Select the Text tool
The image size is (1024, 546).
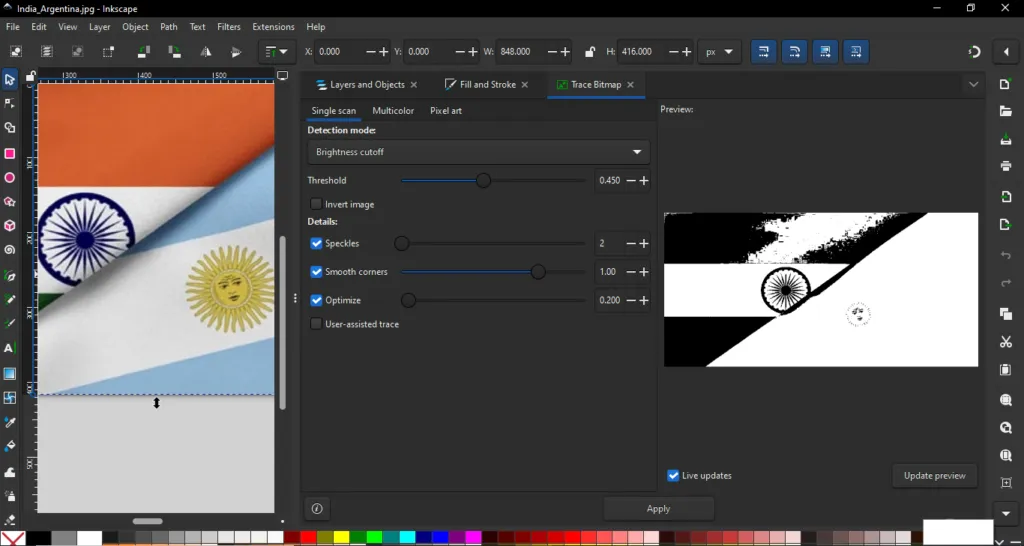[9, 348]
